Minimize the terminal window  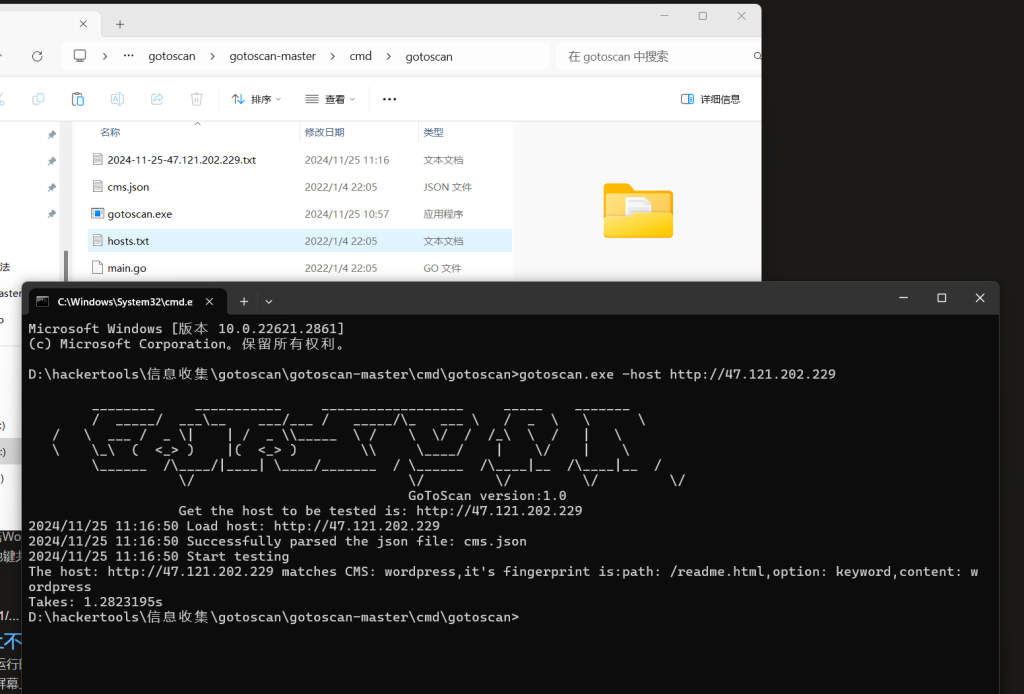pos(903,298)
